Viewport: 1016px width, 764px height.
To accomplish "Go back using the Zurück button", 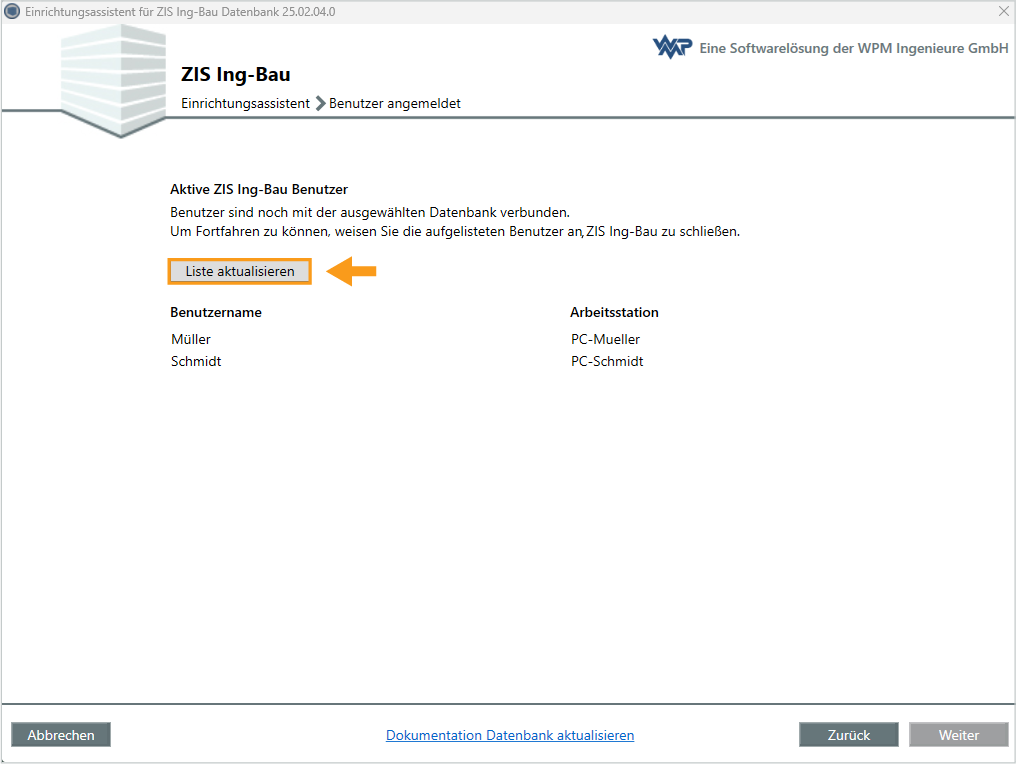I will 849,735.
